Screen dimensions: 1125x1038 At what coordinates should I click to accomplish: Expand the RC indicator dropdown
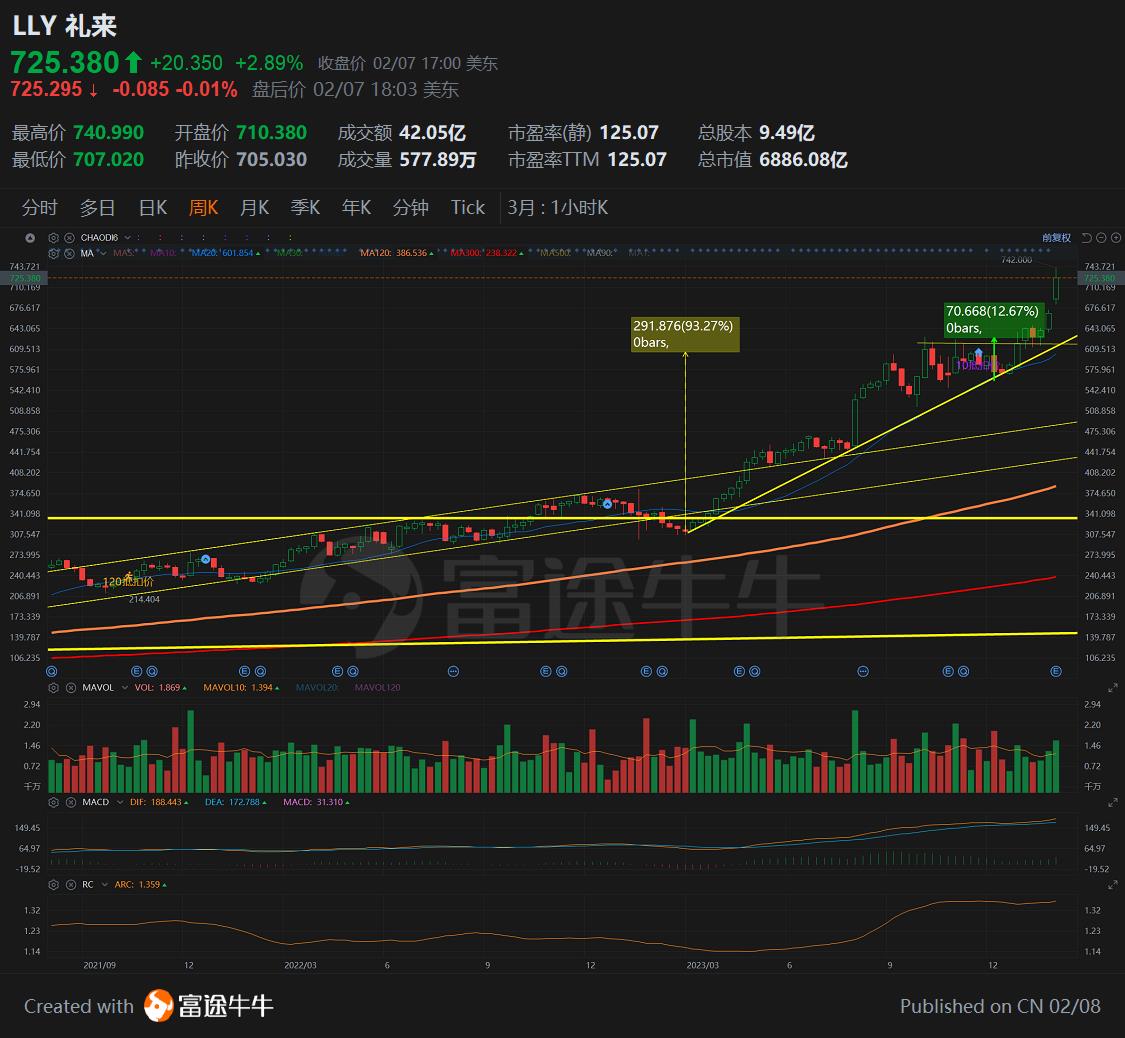click(x=104, y=884)
